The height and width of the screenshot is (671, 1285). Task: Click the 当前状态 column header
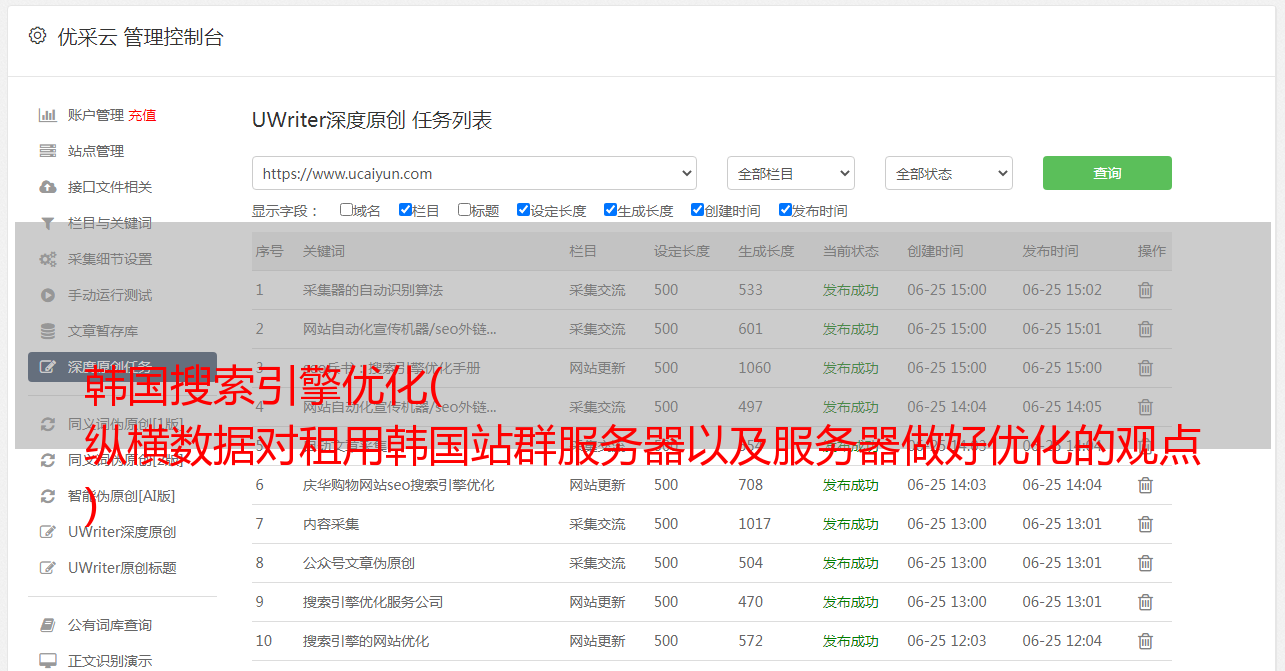[851, 251]
